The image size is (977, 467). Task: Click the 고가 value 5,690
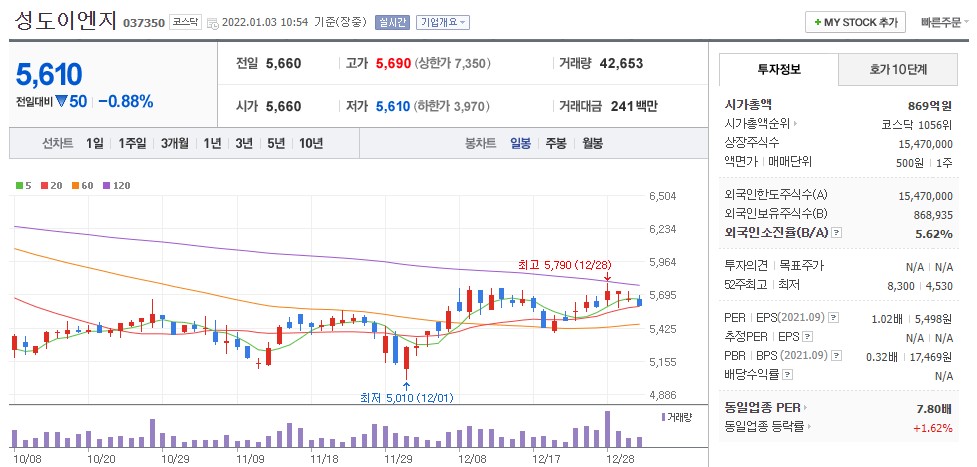393,64
